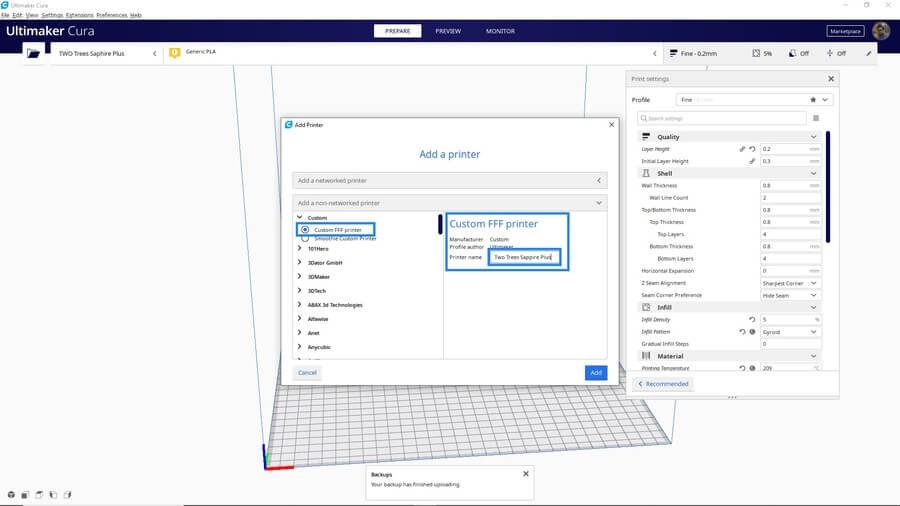900x506 pixels.
Task: Click the user account avatar
Action: point(881,31)
